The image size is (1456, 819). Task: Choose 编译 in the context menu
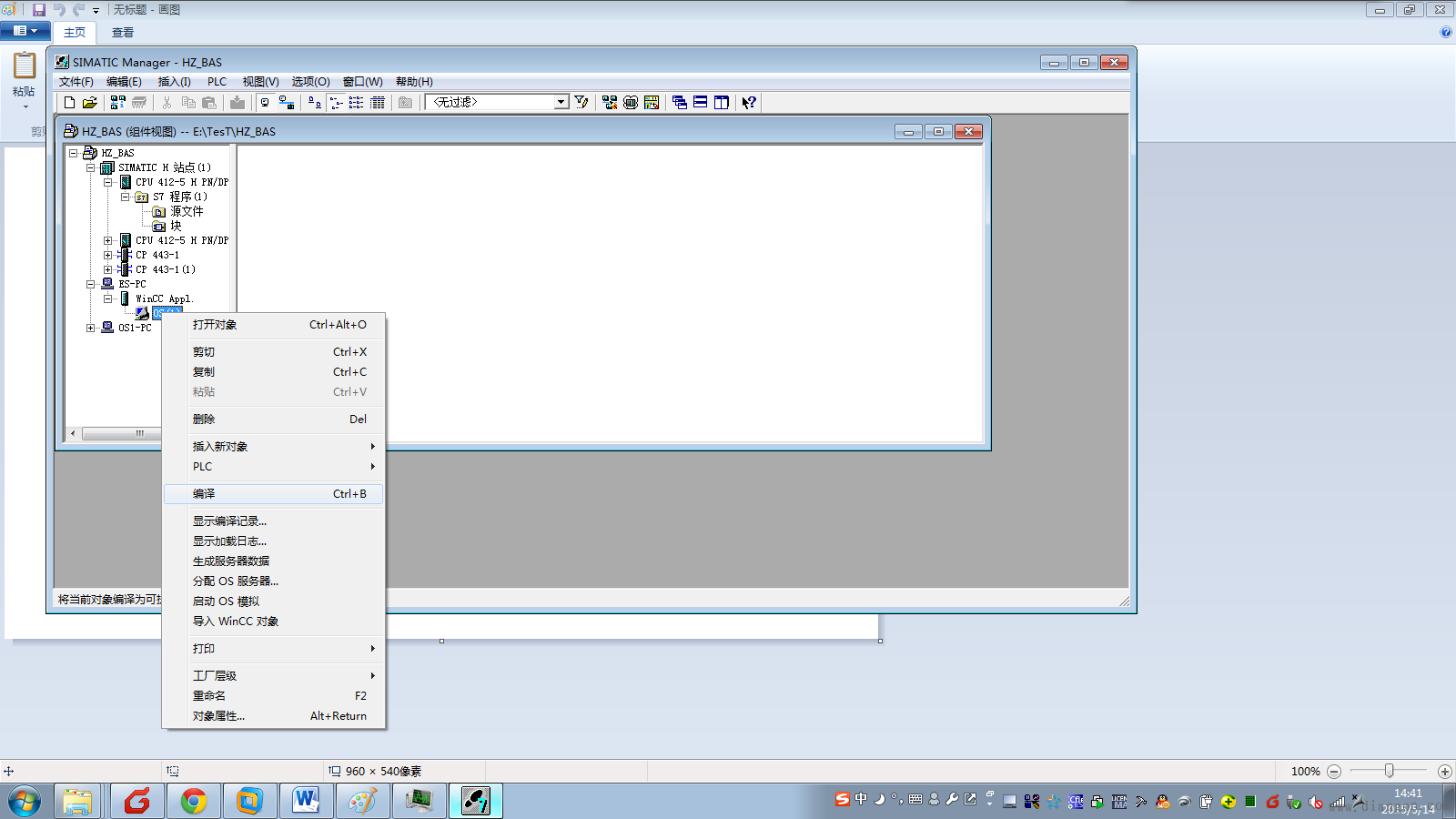273,494
